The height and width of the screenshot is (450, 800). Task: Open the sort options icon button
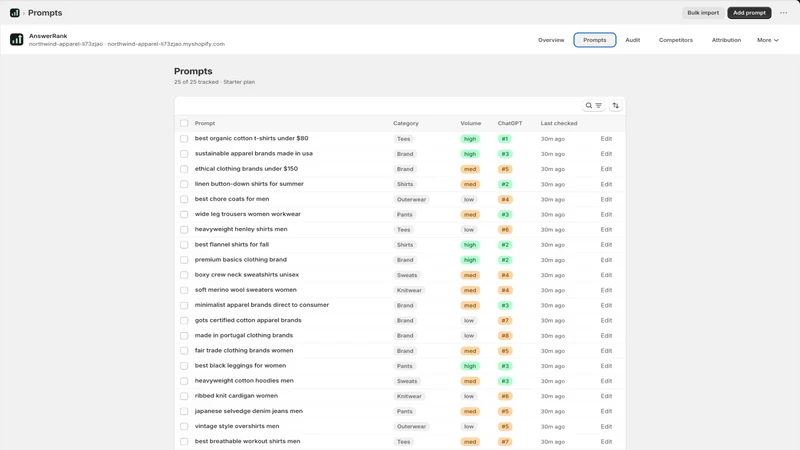click(x=615, y=106)
